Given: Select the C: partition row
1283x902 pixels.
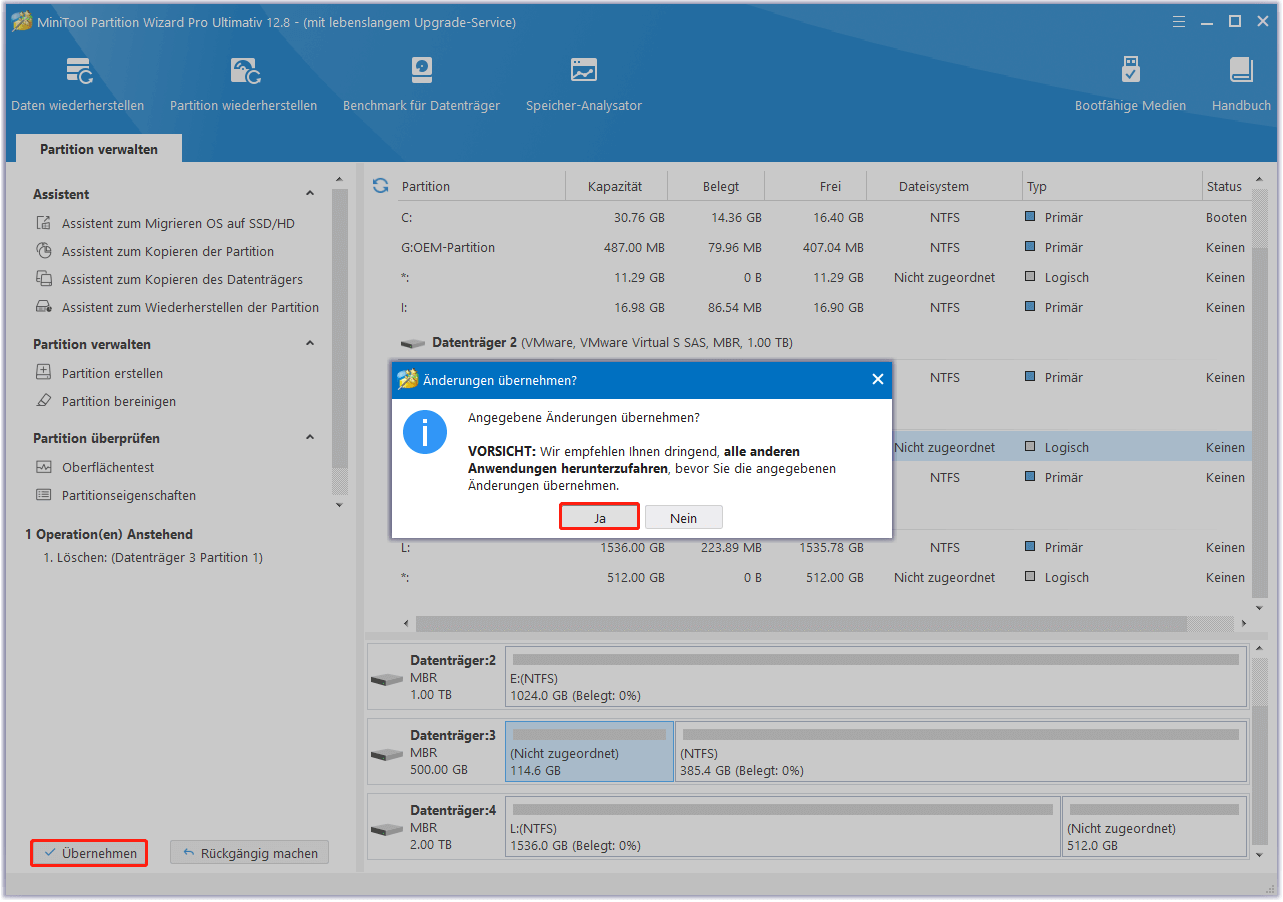Looking at the screenshot, I should point(824,218).
